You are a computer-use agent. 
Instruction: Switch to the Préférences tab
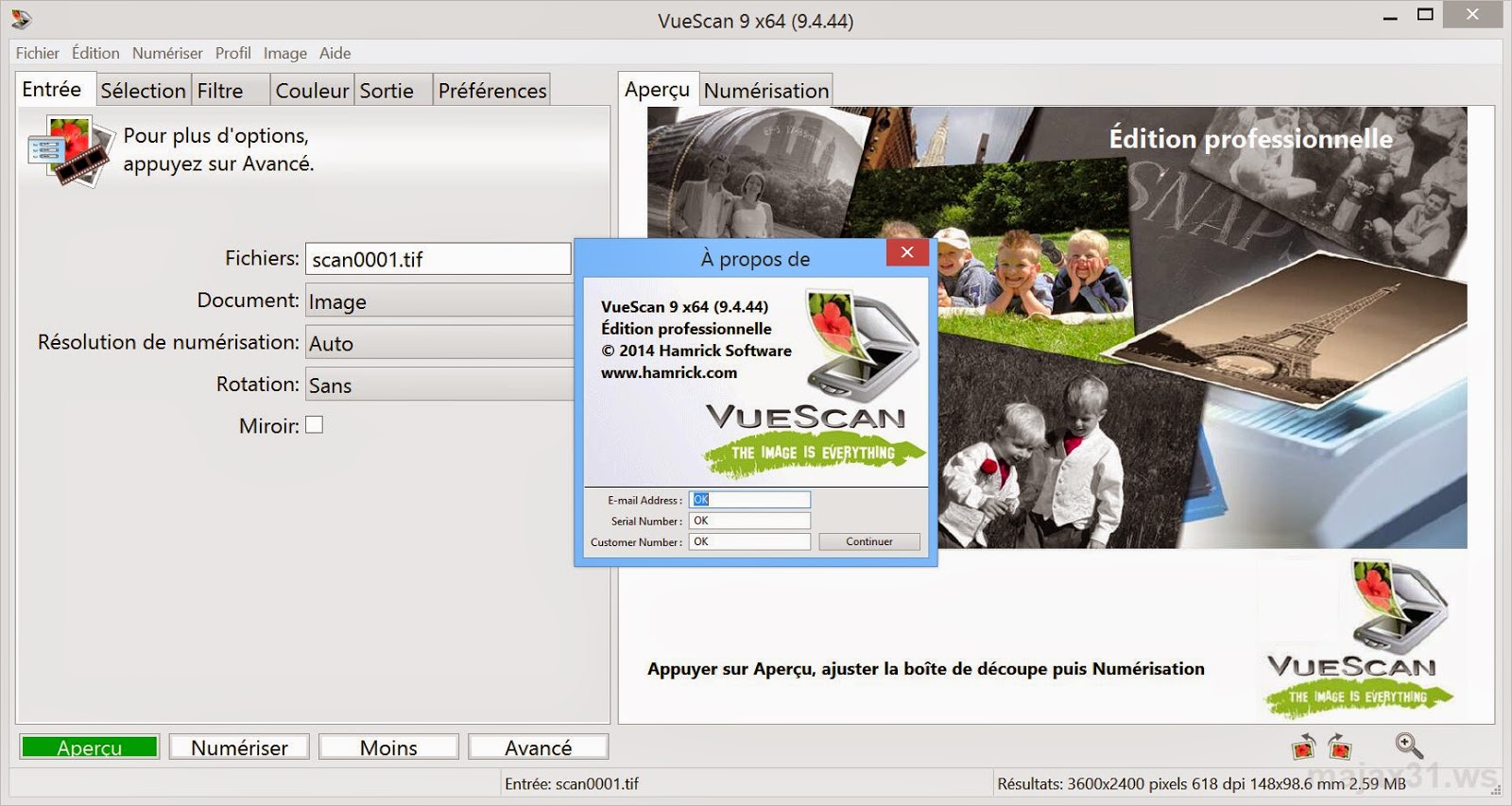(x=492, y=91)
